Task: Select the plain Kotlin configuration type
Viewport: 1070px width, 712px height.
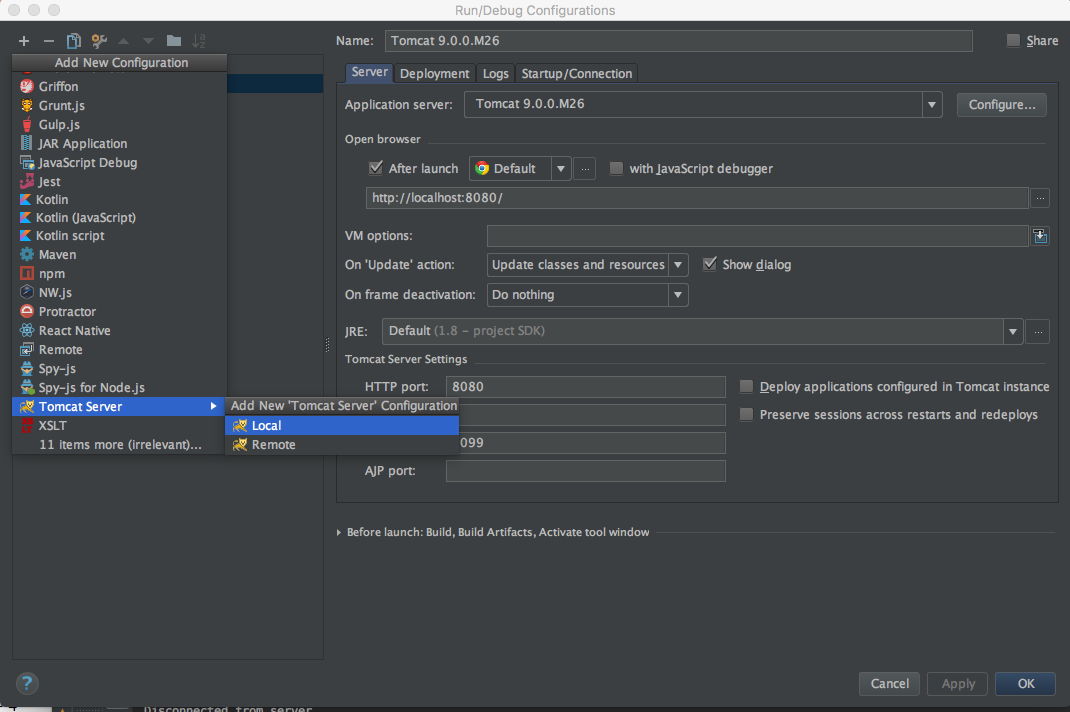Action: (120, 199)
